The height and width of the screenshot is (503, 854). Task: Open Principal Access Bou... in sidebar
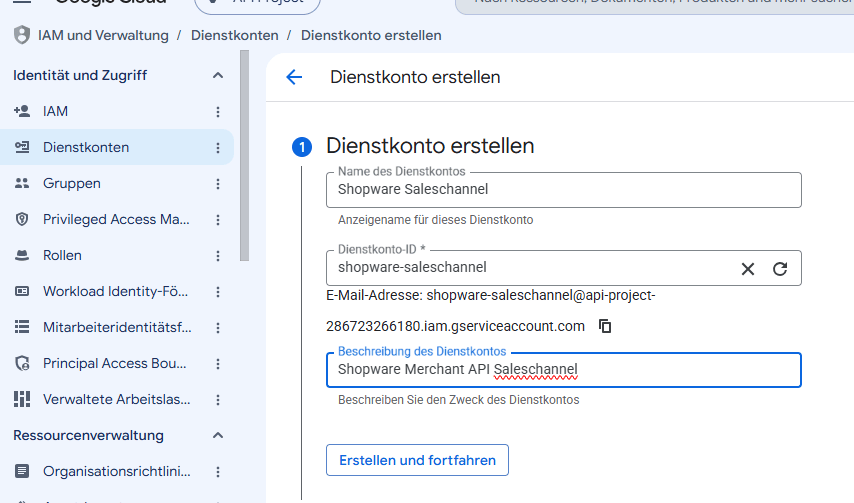pyautogui.click(x=117, y=363)
